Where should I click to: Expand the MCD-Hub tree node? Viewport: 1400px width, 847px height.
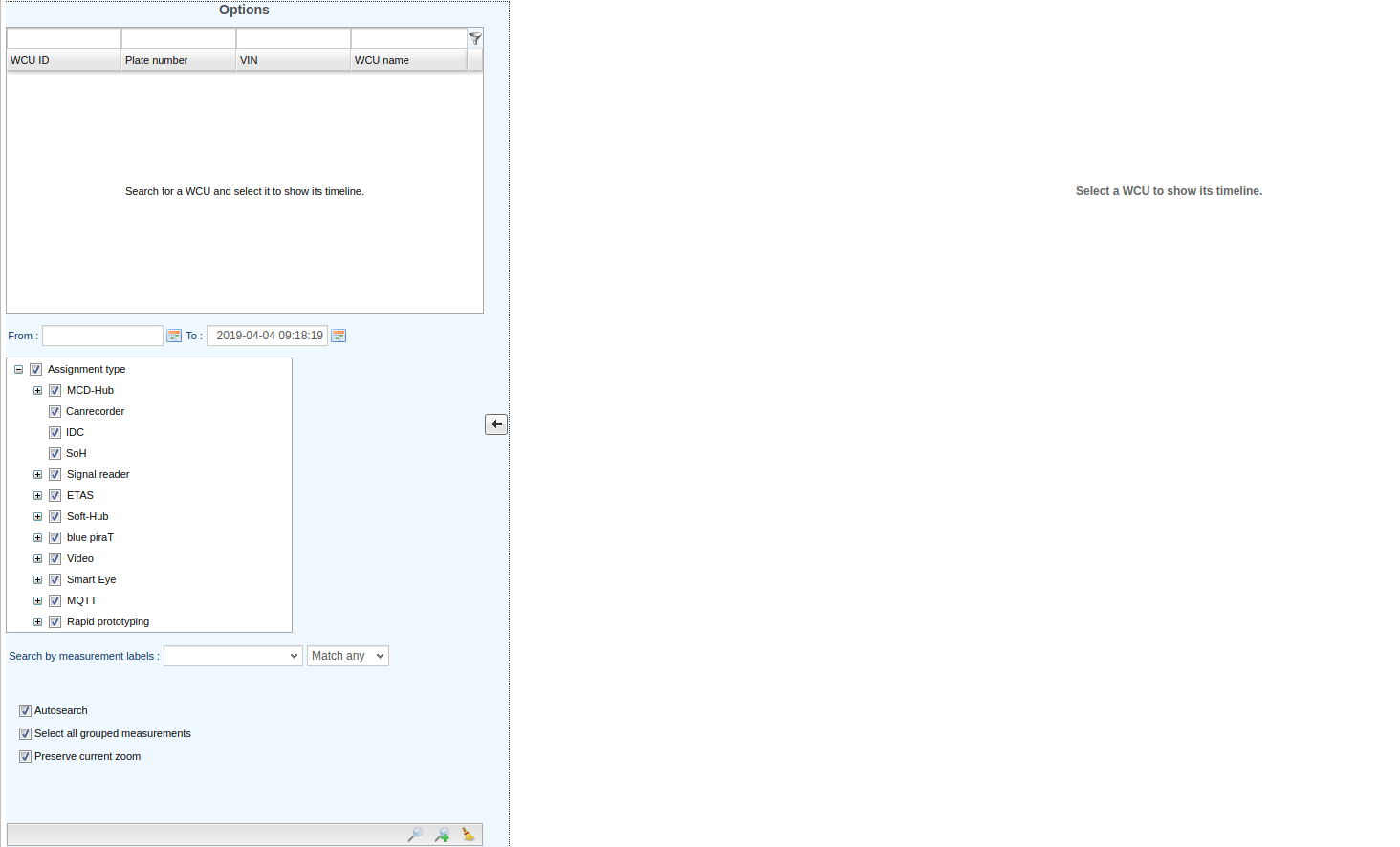pos(38,391)
